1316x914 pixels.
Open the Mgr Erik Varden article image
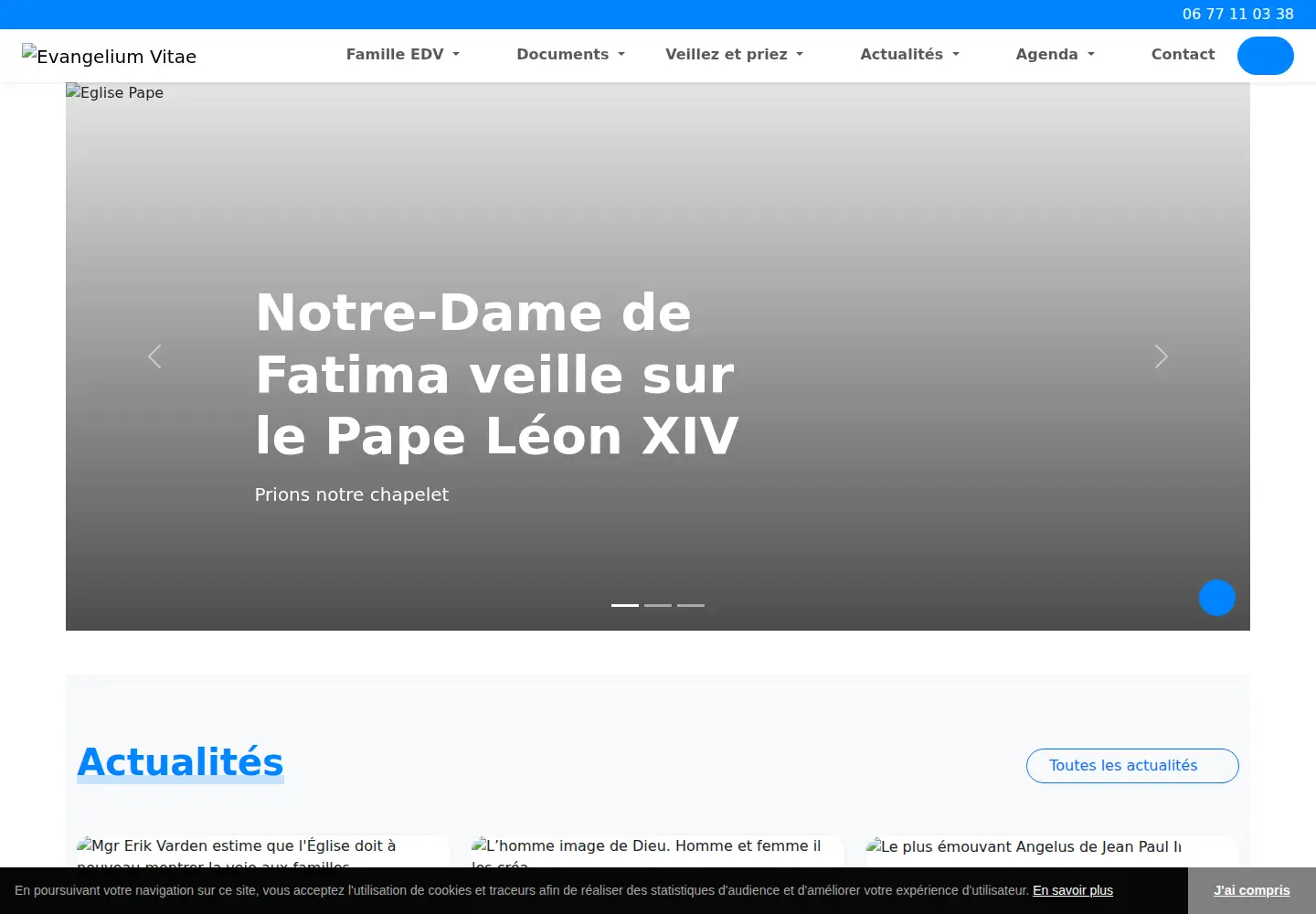tap(263, 851)
